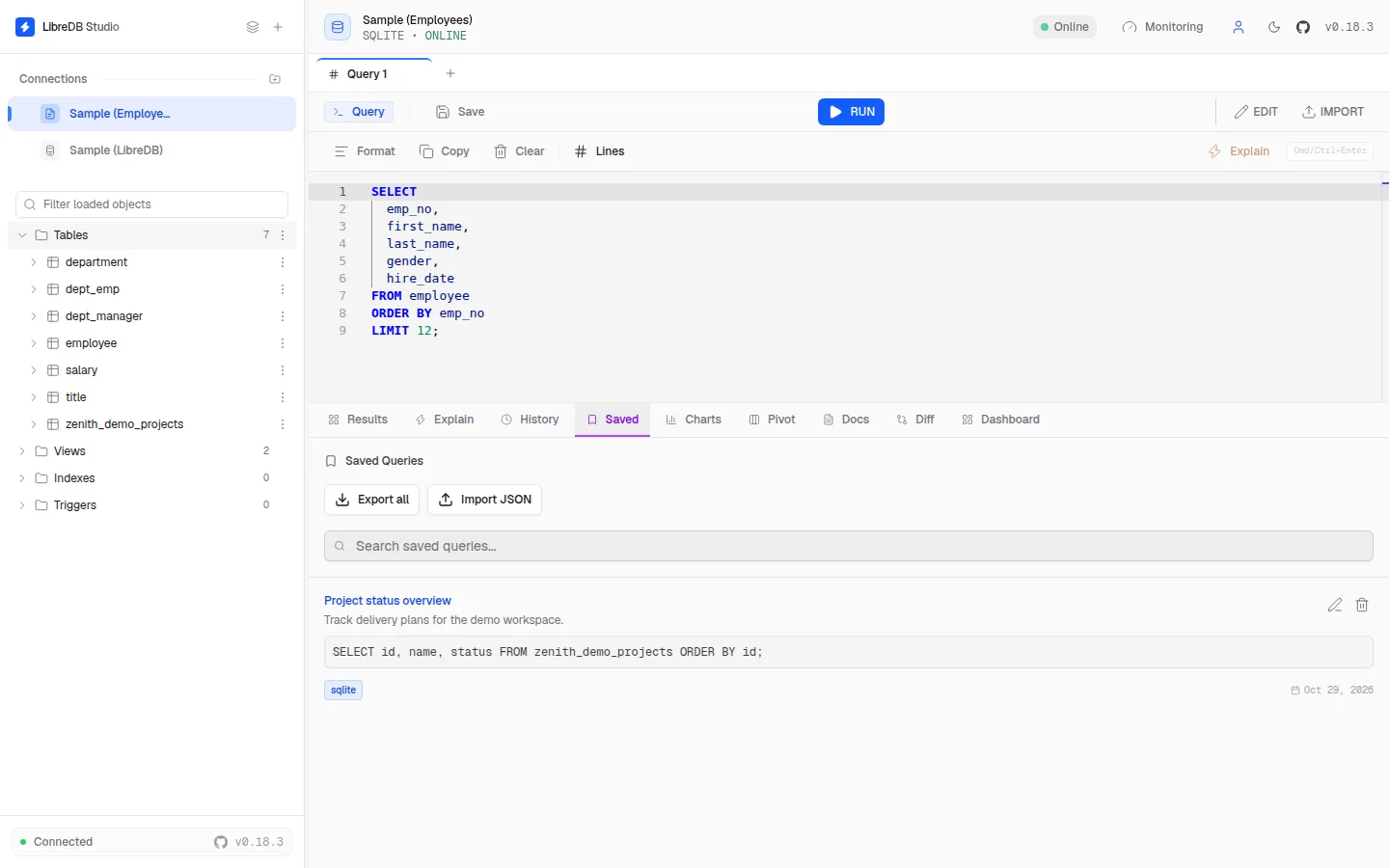Switch the editor to Query mode
The height and width of the screenshot is (868, 1389).
pyautogui.click(x=359, y=112)
